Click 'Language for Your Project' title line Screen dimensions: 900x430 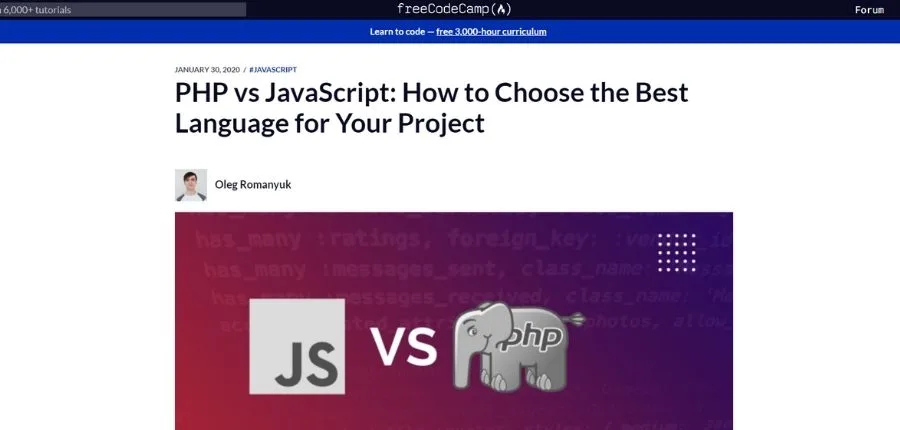point(329,124)
